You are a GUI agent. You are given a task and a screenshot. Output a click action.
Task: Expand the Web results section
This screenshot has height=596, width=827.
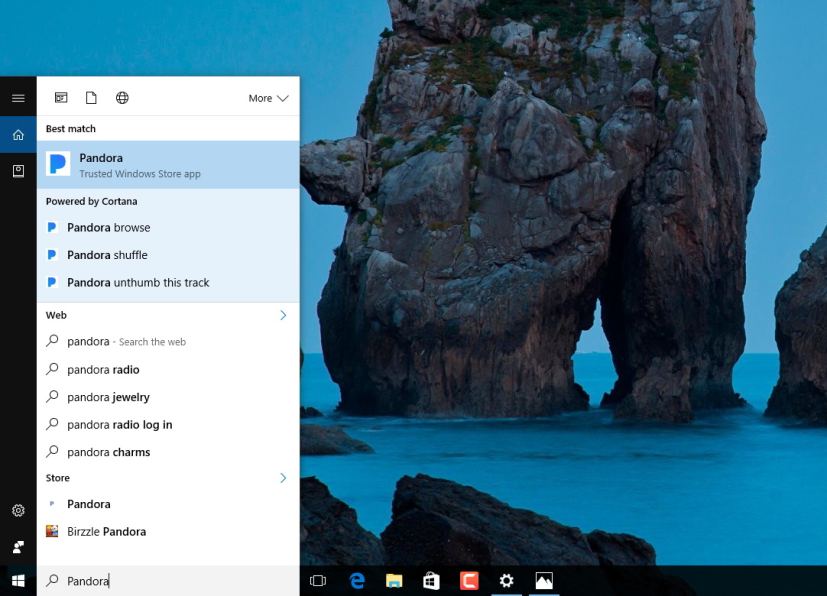click(x=281, y=314)
